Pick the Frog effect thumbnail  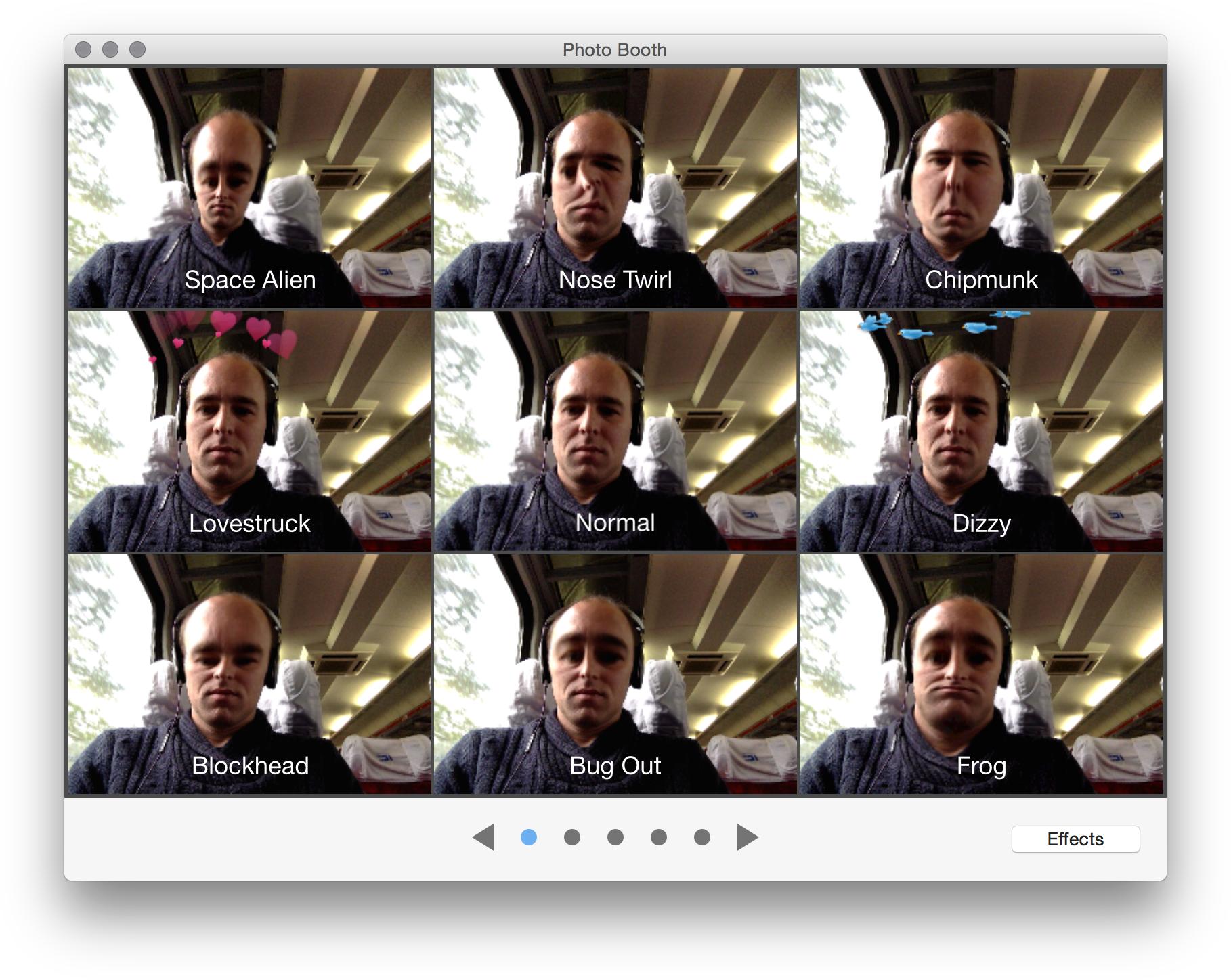click(x=981, y=674)
